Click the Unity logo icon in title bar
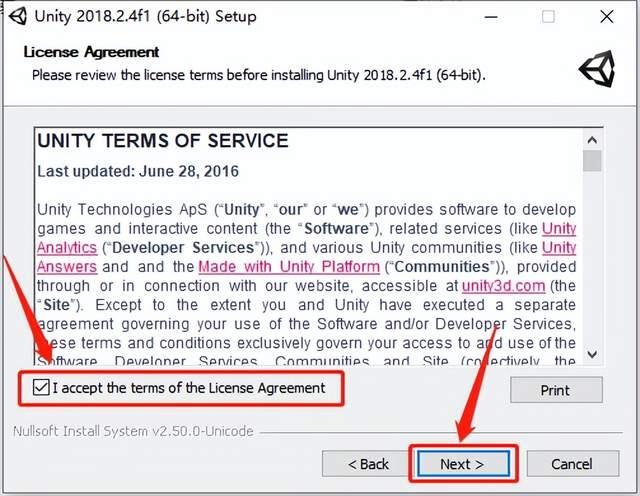This screenshot has height=496, width=640. pyautogui.click(x=18, y=16)
